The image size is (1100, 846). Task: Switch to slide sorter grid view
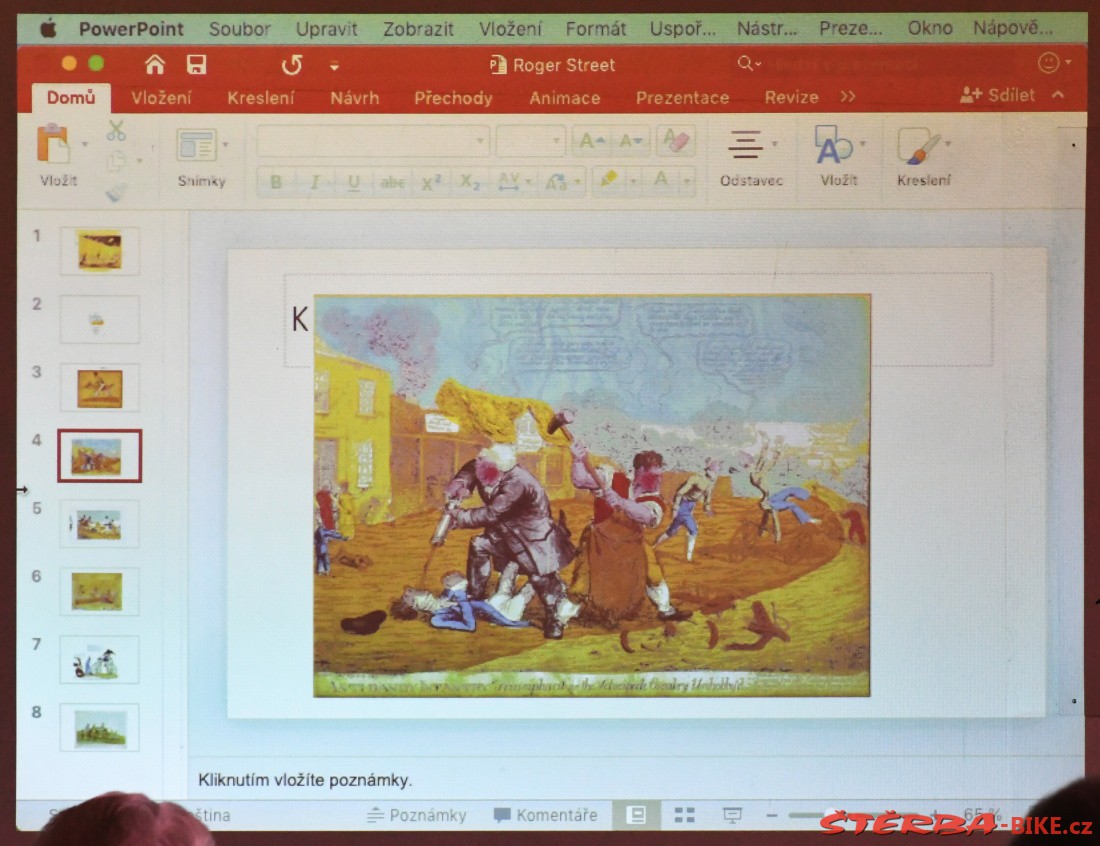[685, 814]
